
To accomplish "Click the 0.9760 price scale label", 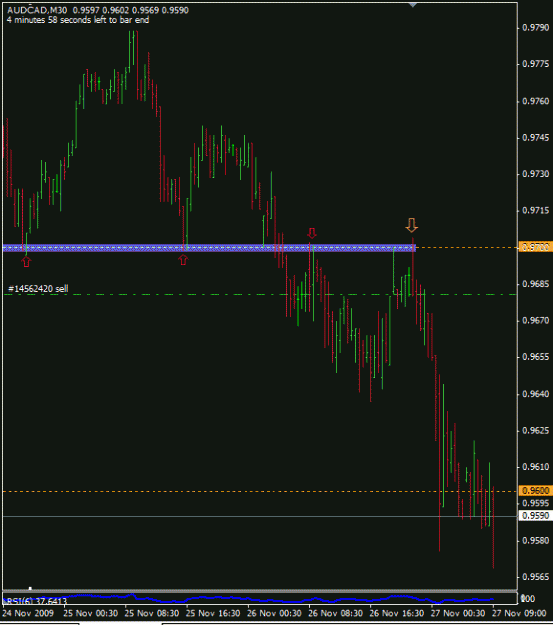I will [x=535, y=101].
